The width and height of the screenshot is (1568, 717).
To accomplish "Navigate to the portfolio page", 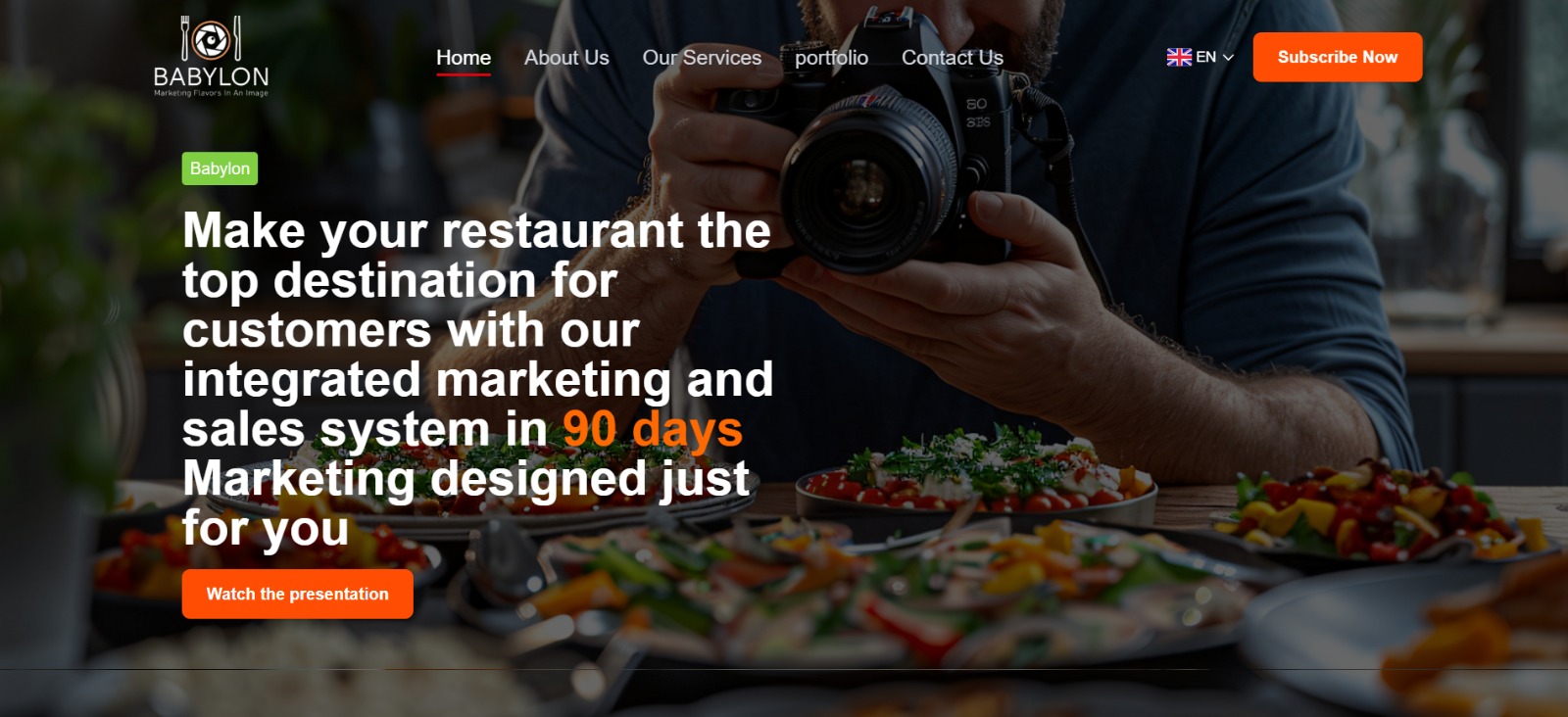I will click(831, 58).
